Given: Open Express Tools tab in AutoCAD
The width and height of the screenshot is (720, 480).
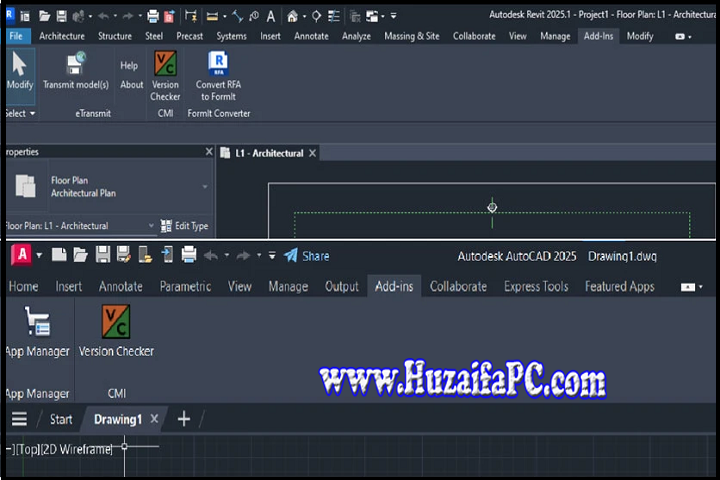Looking at the screenshot, I should click(536, 287).
